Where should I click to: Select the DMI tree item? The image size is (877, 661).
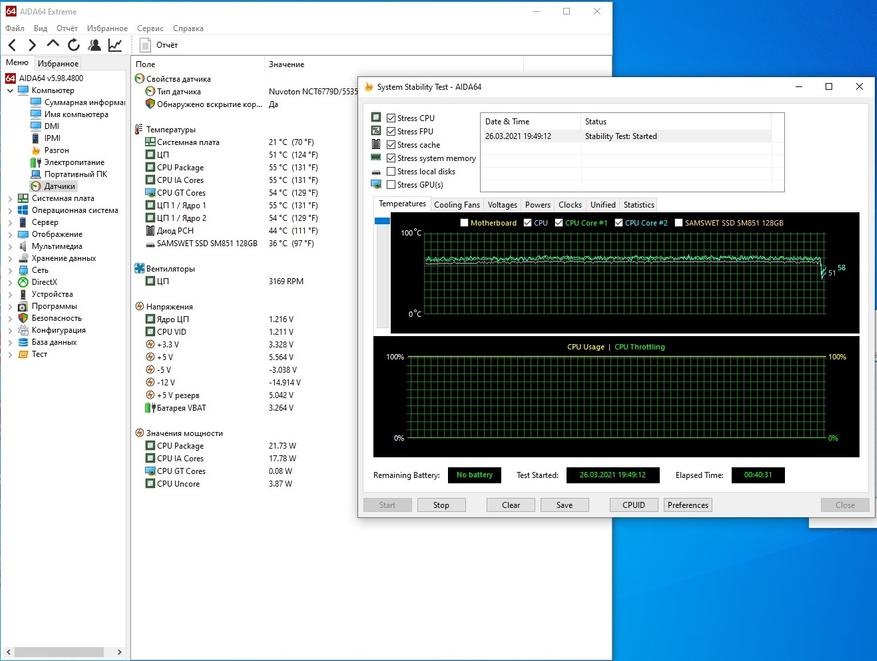tap(45, 126)
